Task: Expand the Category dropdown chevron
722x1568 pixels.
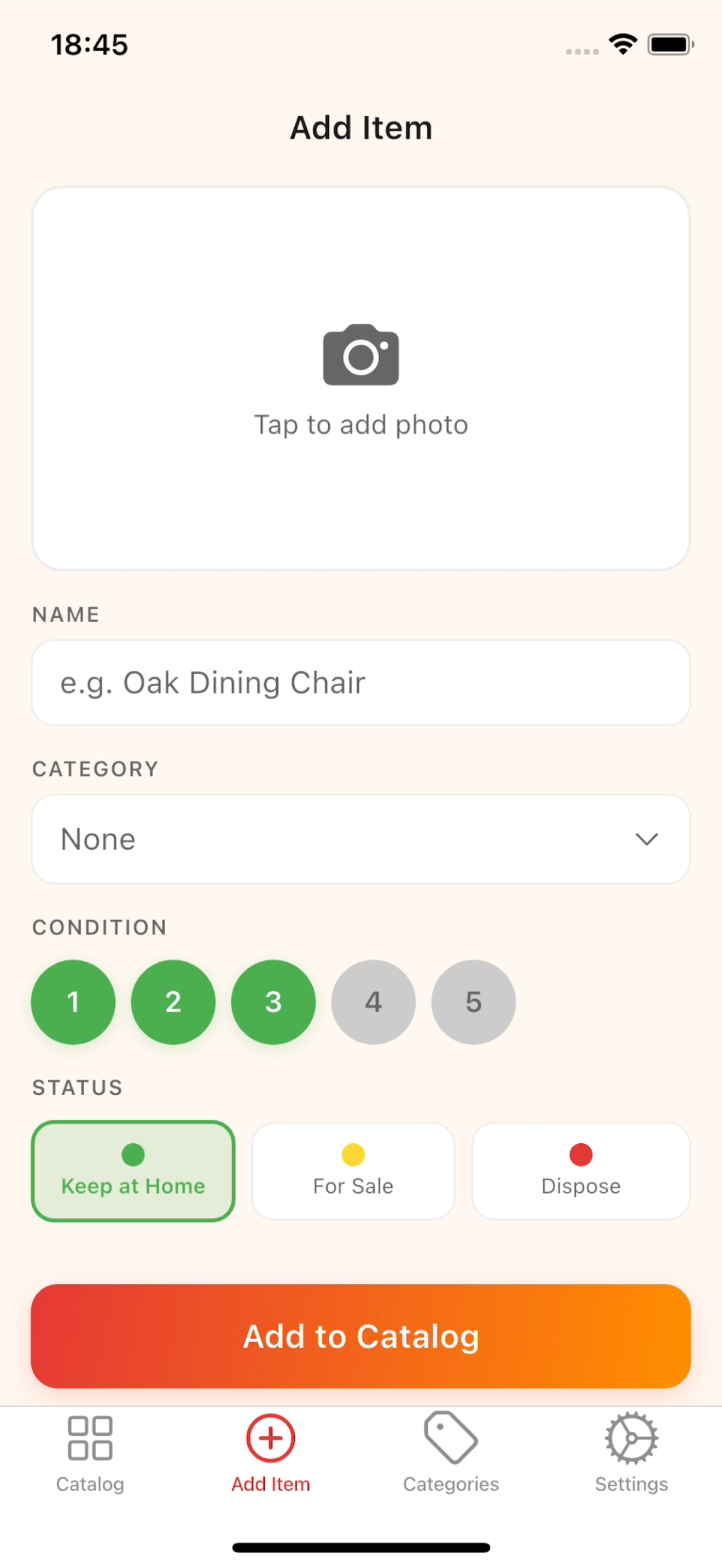Action: [x=647, y=839]
